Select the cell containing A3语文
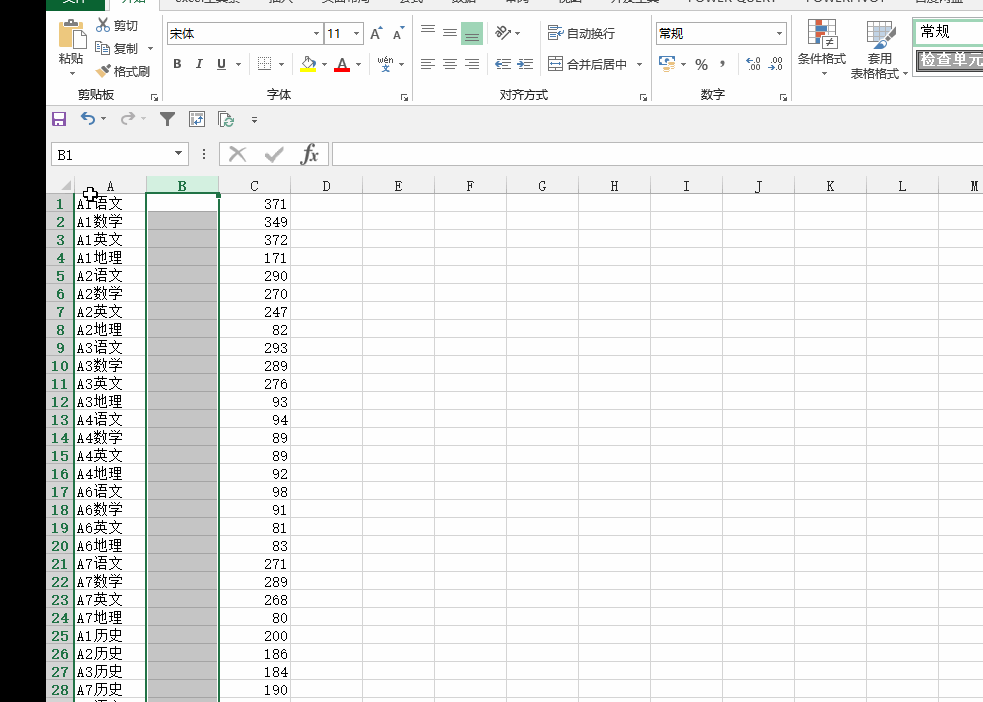 click(x=110, y=348)
